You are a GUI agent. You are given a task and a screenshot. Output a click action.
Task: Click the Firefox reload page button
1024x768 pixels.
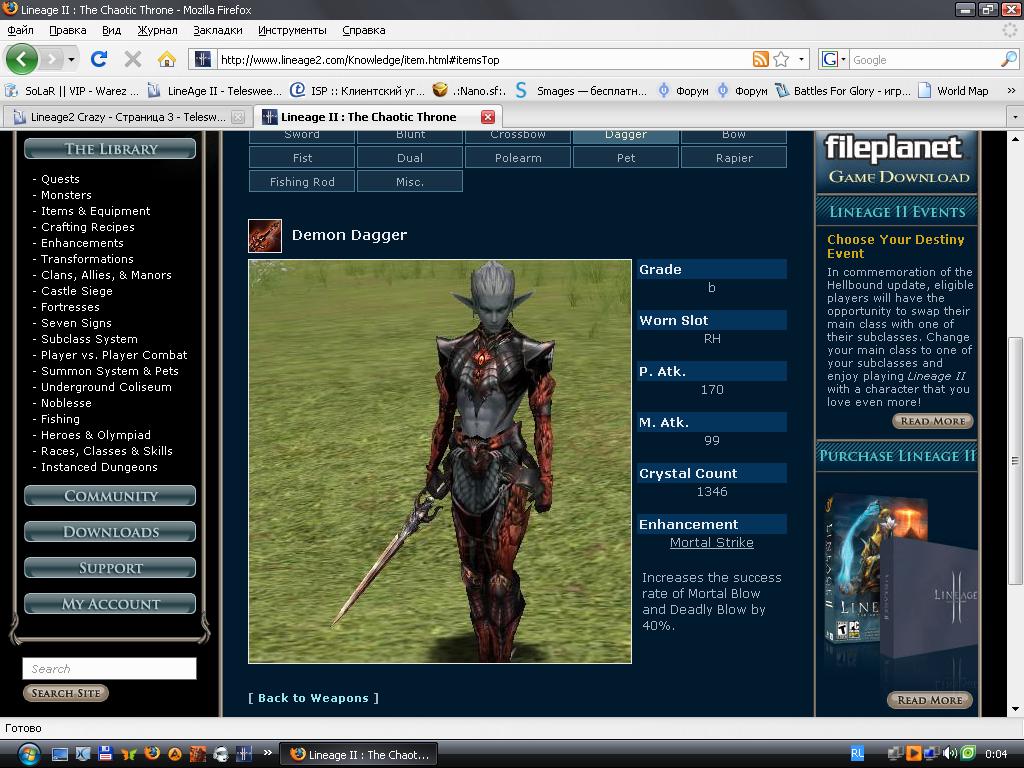pos(99,59)
